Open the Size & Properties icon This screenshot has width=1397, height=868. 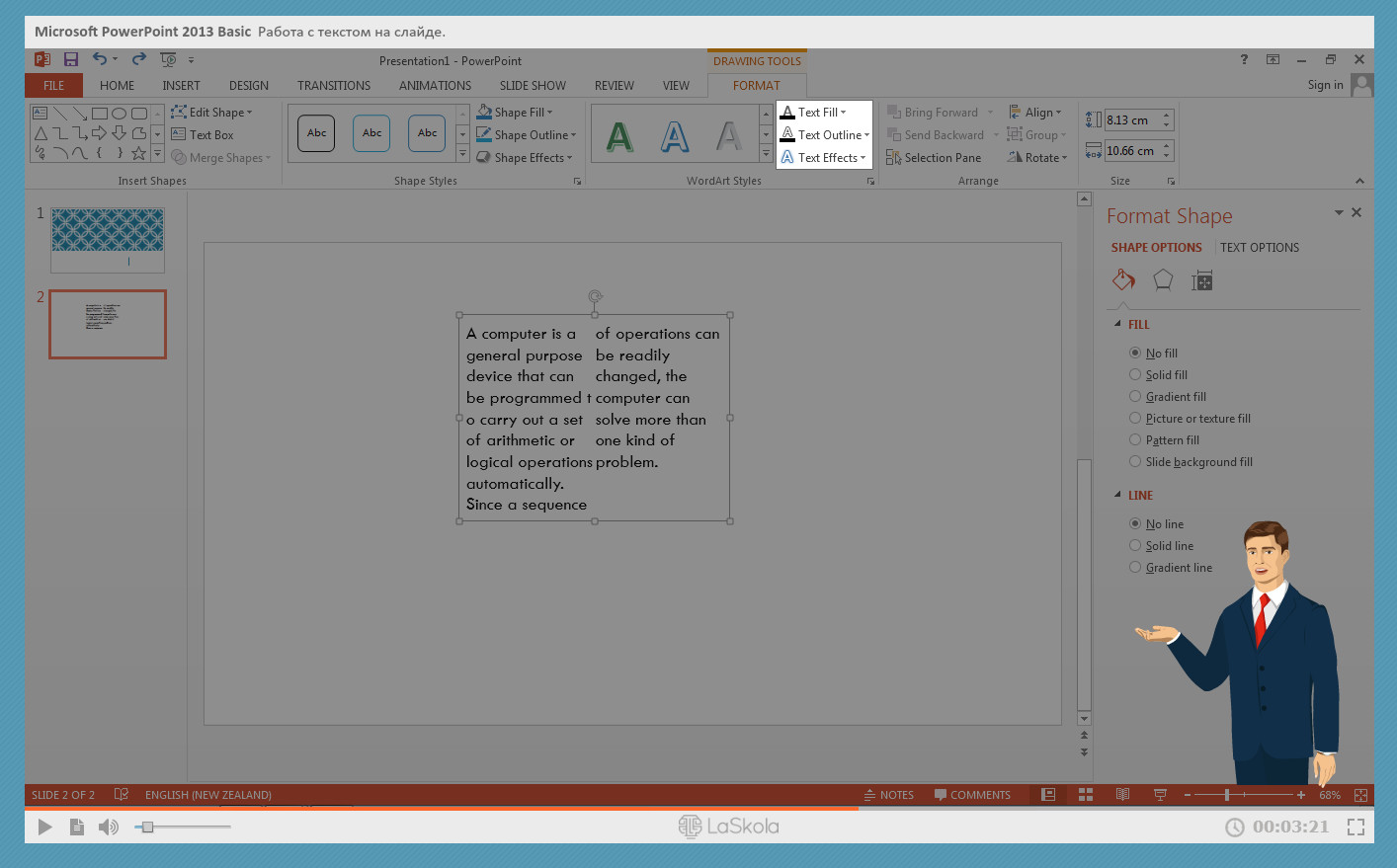click(1201, 281)
